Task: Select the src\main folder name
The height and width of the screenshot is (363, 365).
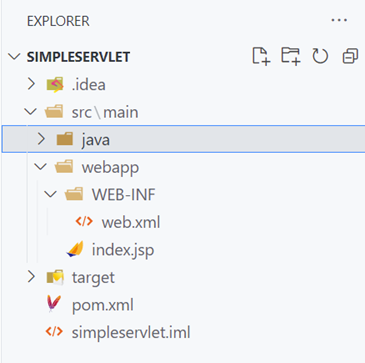Action: [x=105, y=112]
